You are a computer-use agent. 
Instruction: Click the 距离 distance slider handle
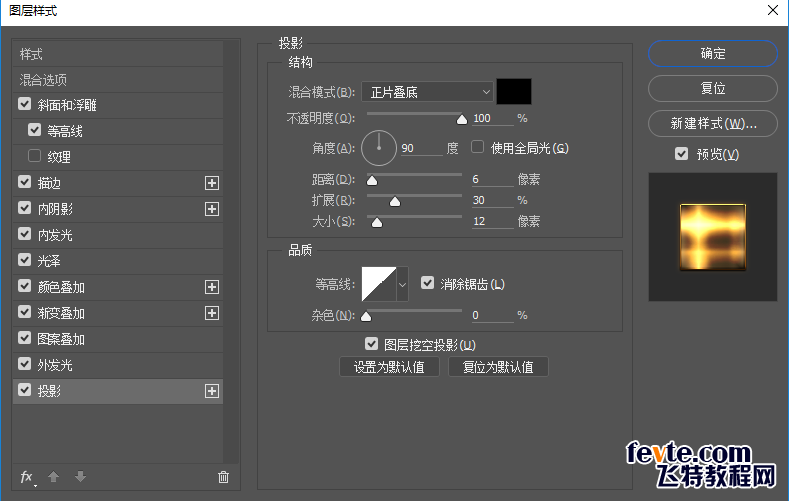[x=372, y=180]
